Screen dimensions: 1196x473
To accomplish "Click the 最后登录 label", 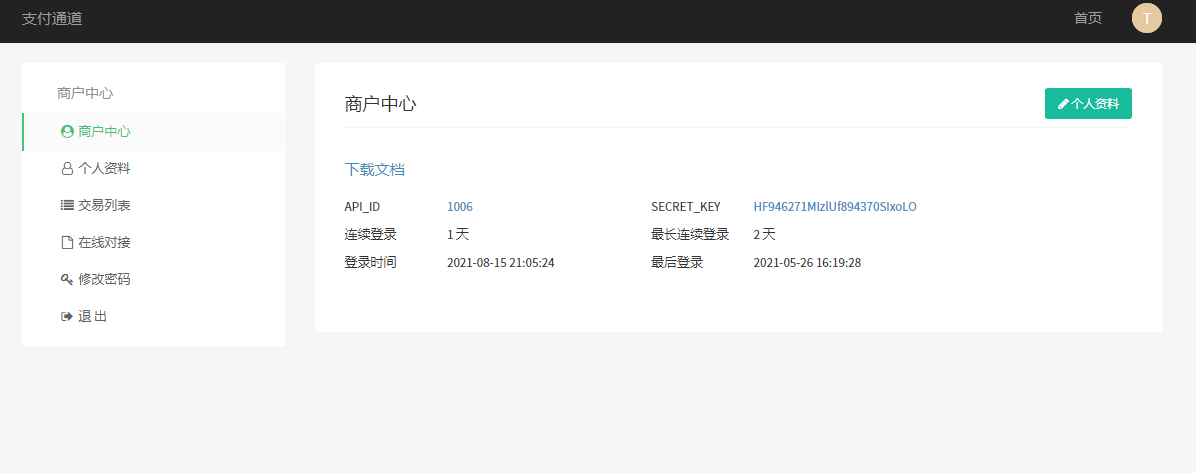I will 677,262.
